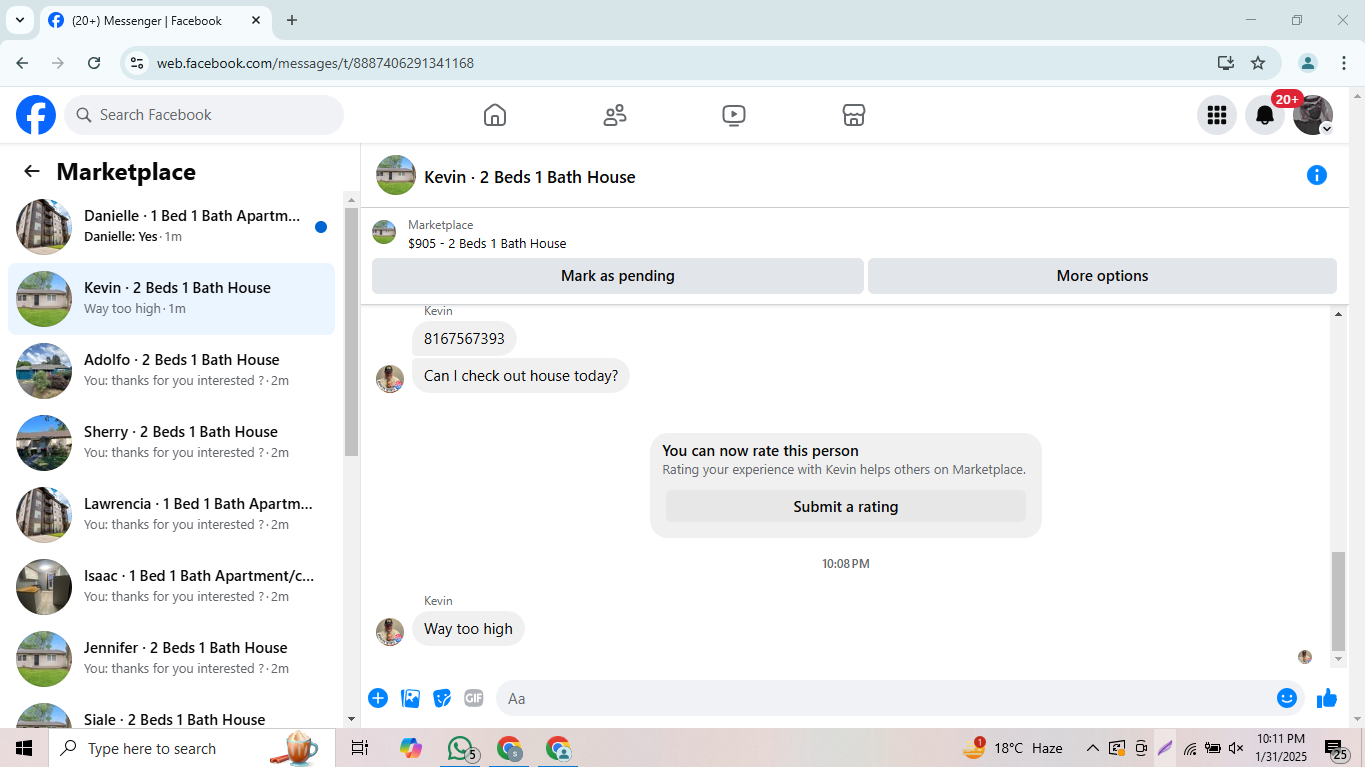Click the Wi-Fi network icon in tray
1365x767 pixels.
pos(1190,748)
